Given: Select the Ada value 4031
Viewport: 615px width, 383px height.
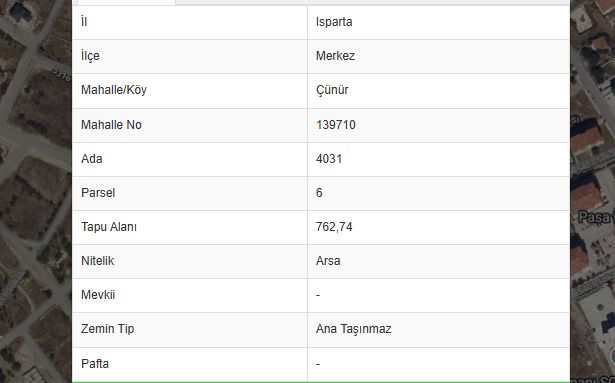Looking at the screenshot, I should (x=329, y=159).
